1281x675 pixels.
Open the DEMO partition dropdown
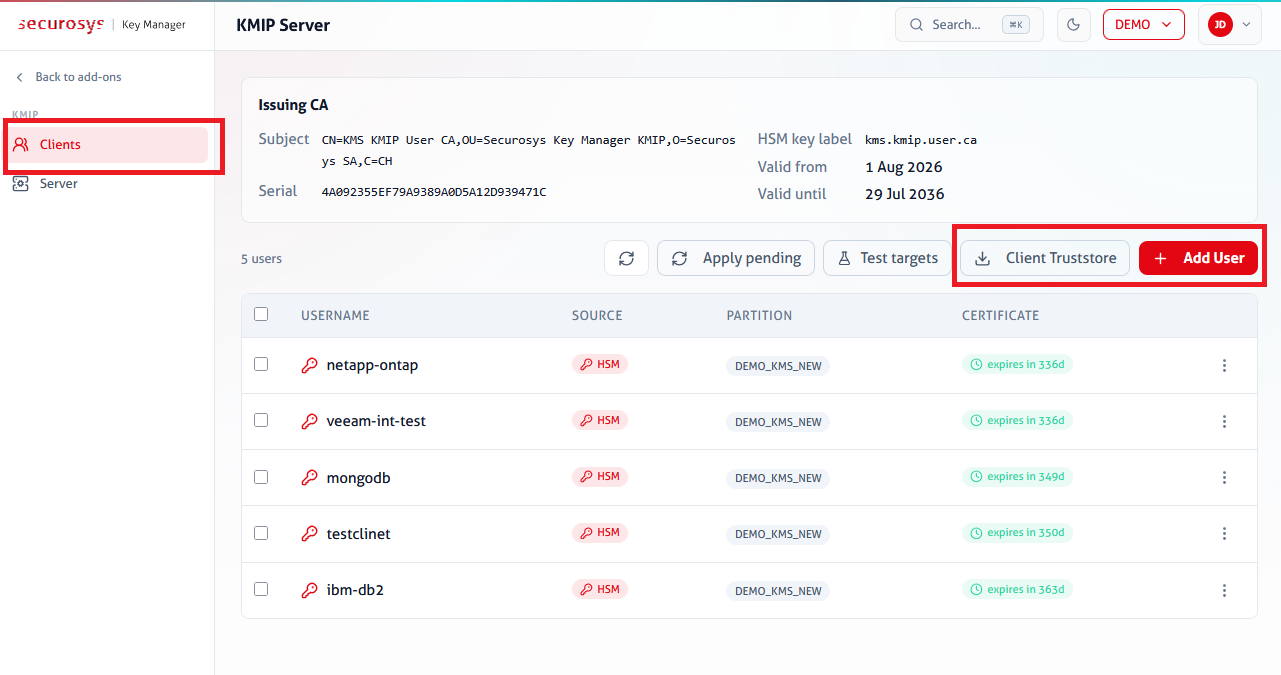pyautogui.click(x=1143, y=24)
